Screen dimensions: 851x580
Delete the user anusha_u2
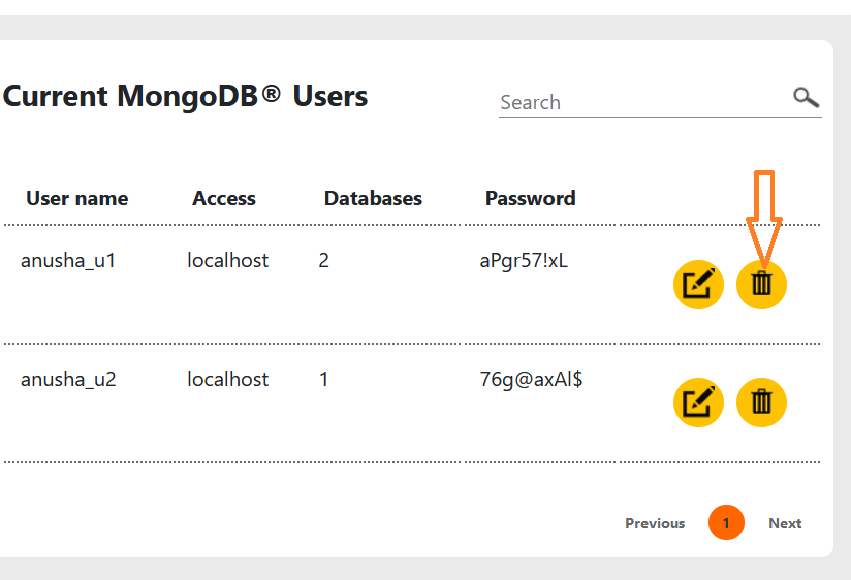point(761,402)
